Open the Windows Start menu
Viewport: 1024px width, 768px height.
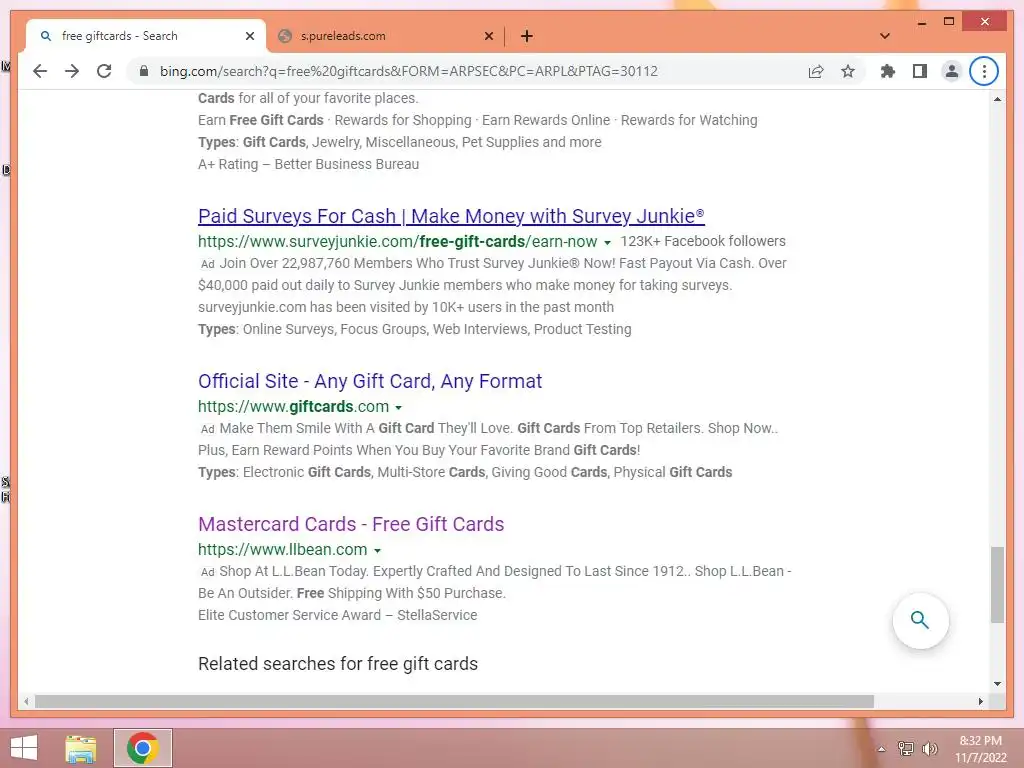(x=24, y=748)
